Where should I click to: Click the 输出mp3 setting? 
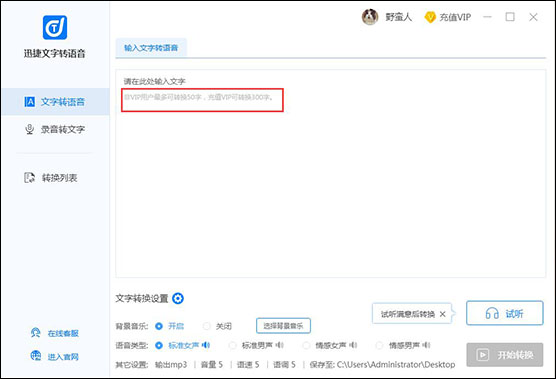171,364
